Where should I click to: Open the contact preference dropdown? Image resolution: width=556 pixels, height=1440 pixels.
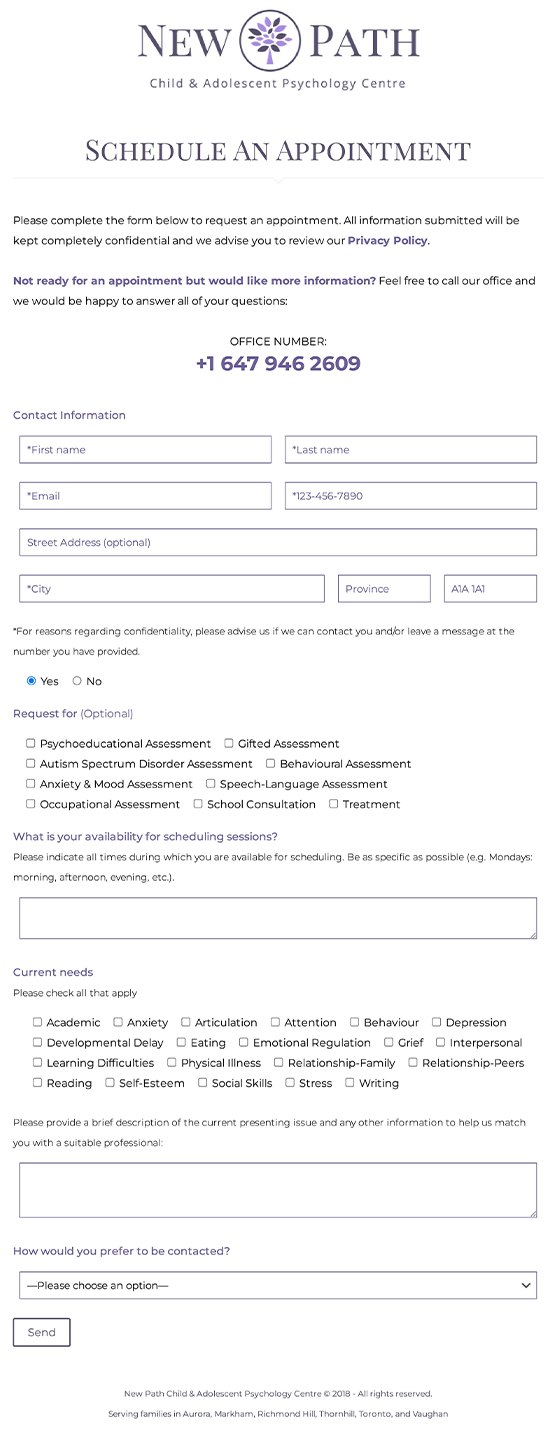click(278, 1285)
